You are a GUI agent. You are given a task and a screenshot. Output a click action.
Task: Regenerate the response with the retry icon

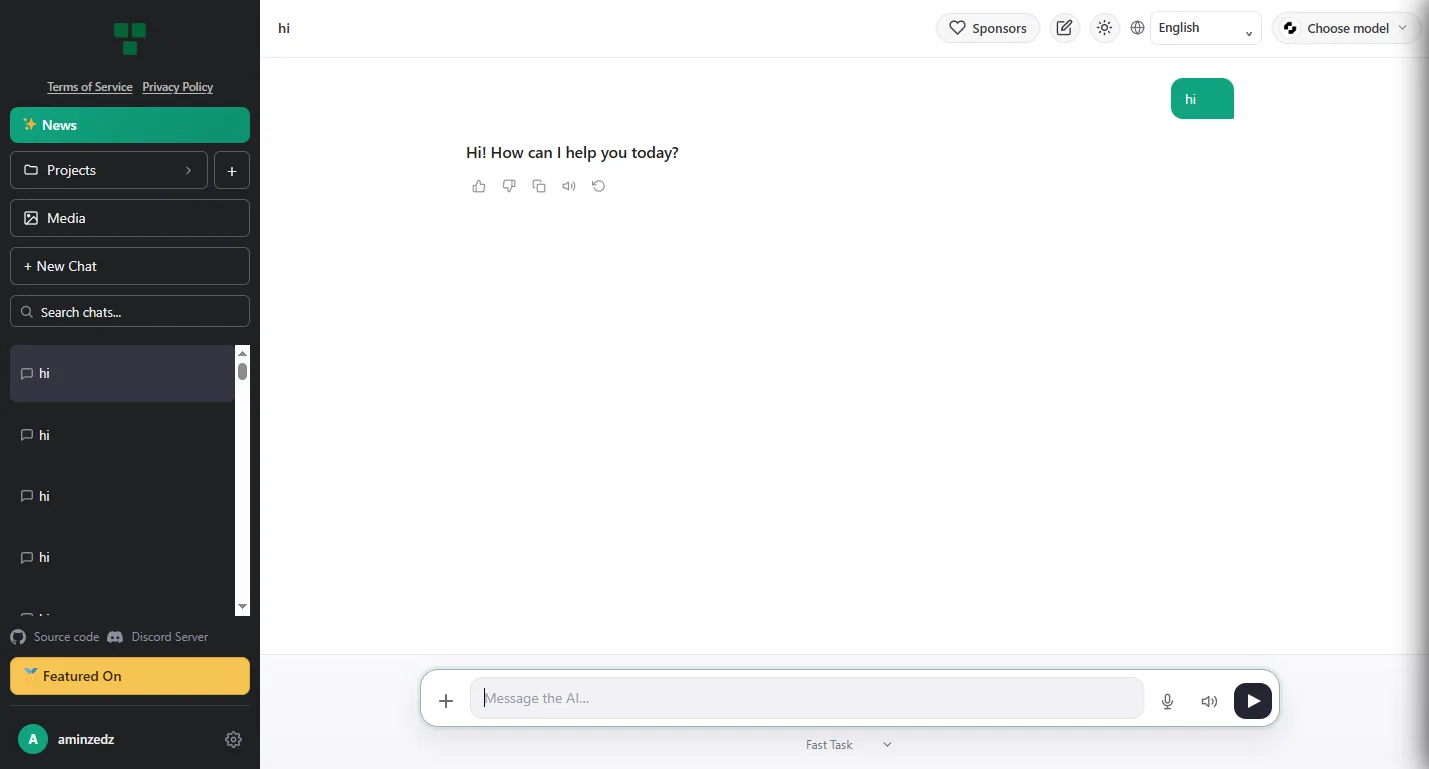point(599,186)
